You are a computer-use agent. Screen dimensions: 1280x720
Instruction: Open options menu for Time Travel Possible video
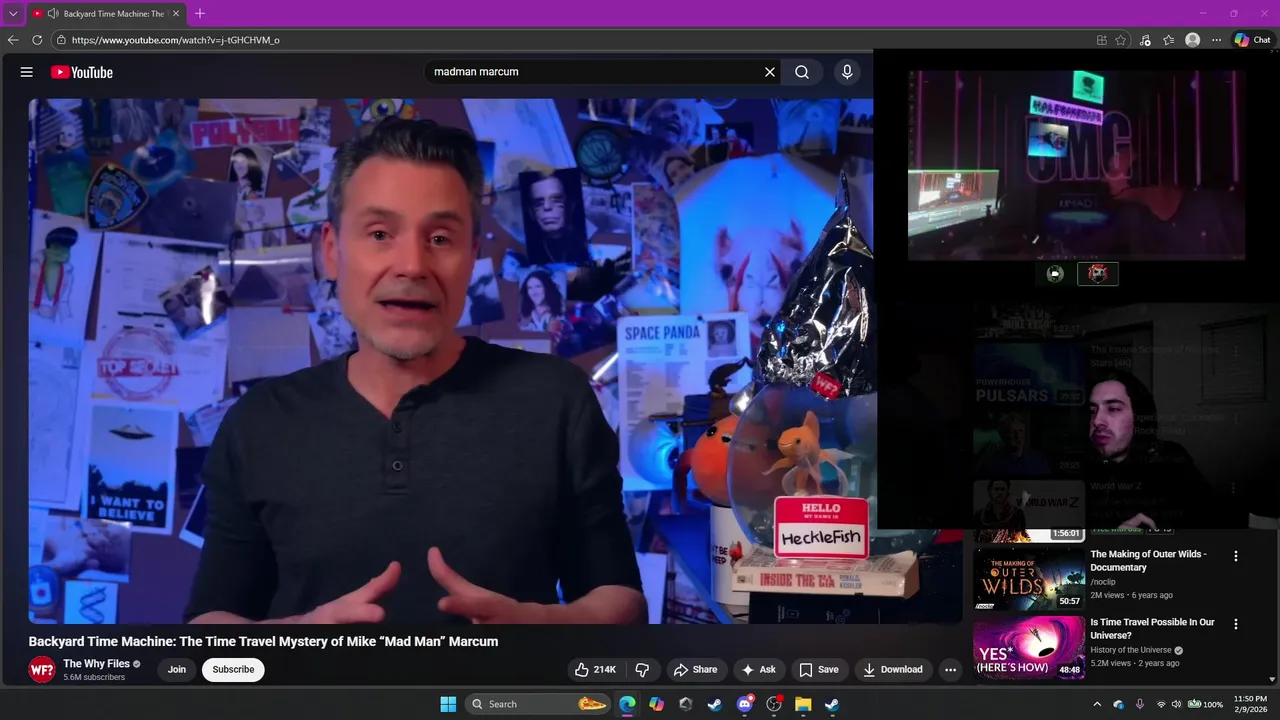(1236, 624)
